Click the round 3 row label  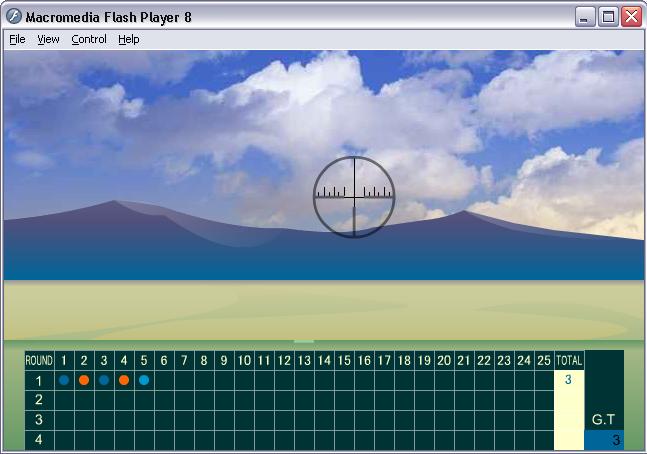(x=39, y=420)
